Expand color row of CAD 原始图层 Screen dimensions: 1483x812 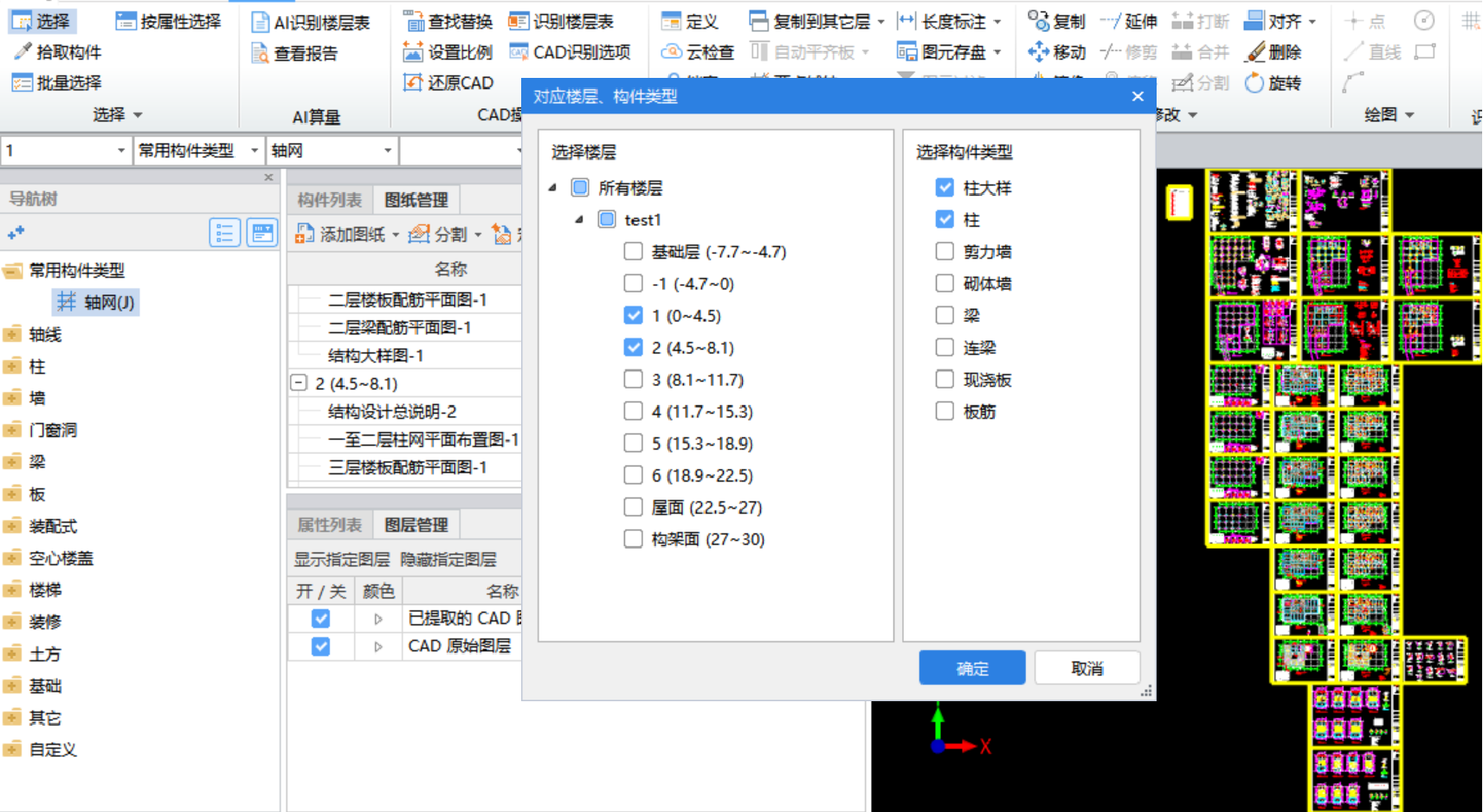click(378, 647)
